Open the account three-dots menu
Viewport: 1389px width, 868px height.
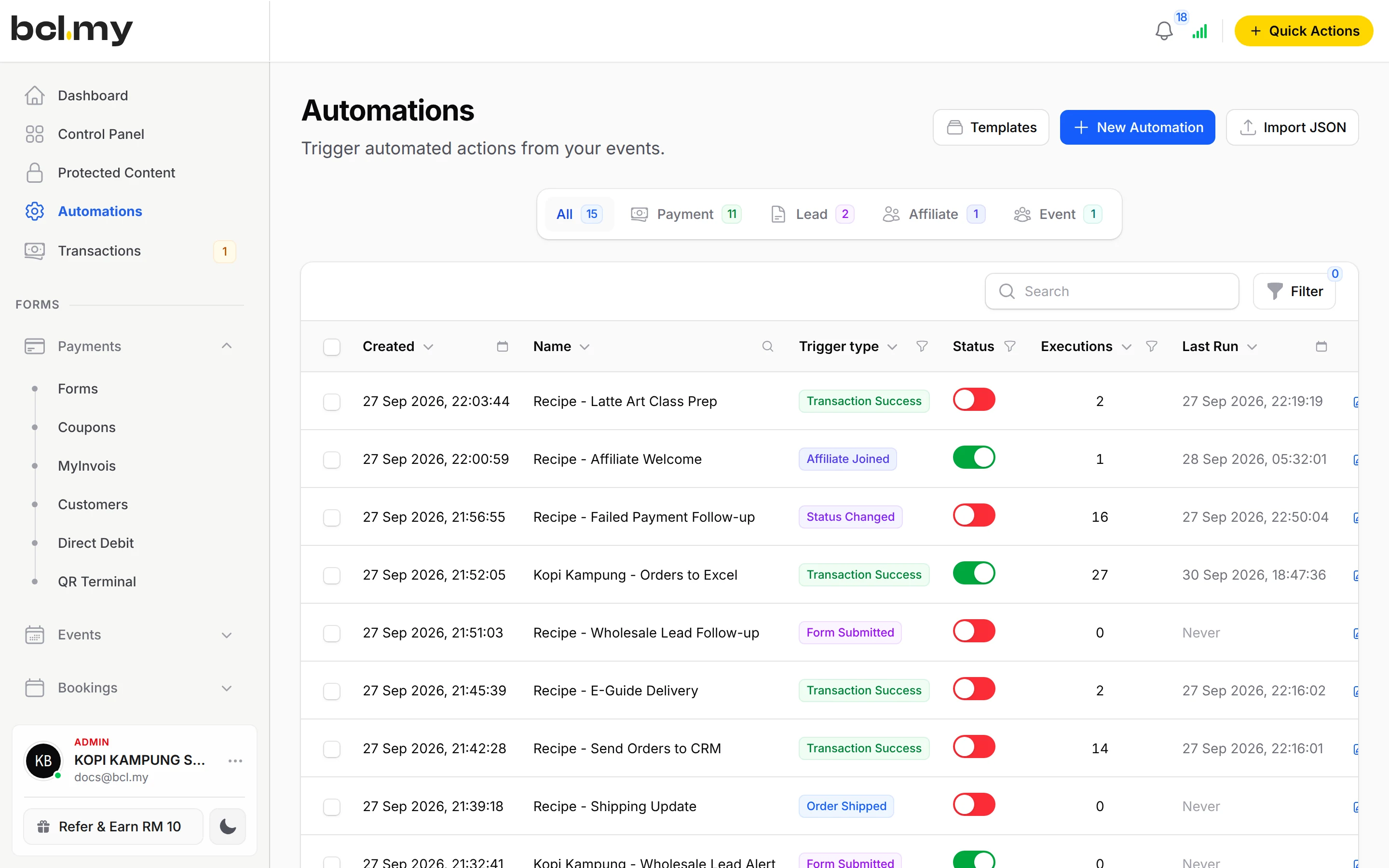[x=235, y=760]
